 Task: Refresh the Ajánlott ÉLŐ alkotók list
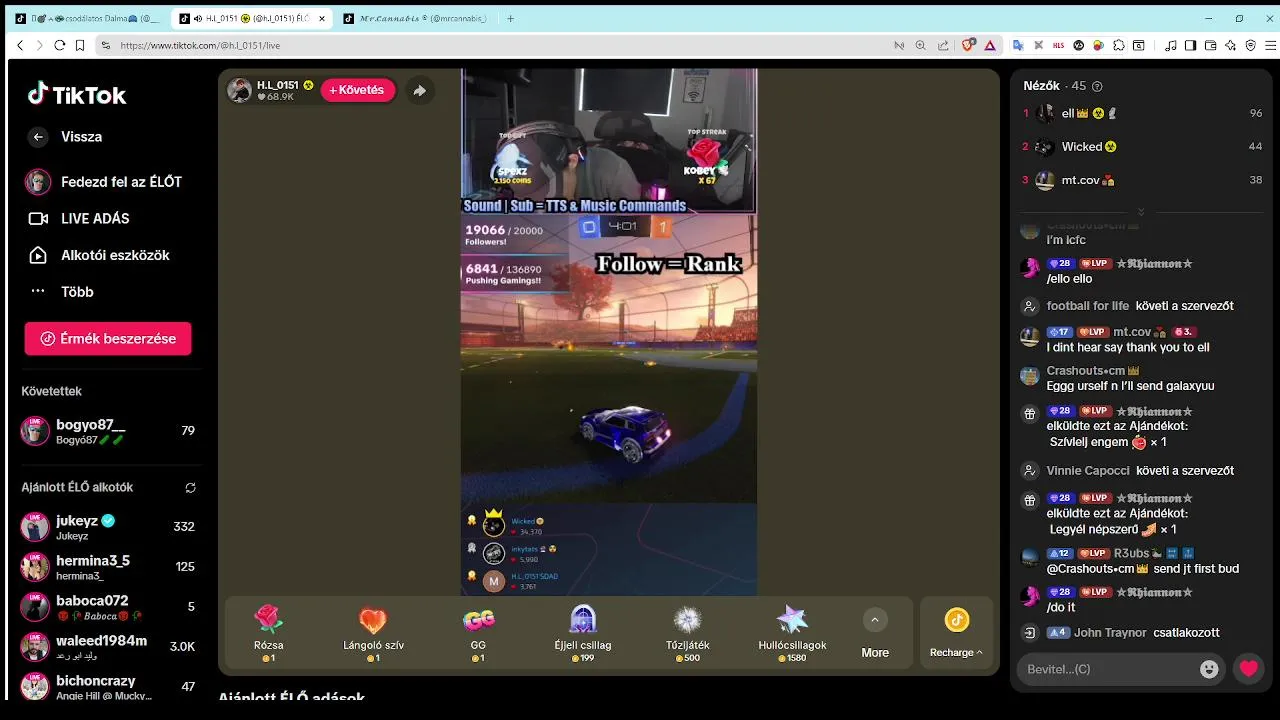(x=190, y=488)
